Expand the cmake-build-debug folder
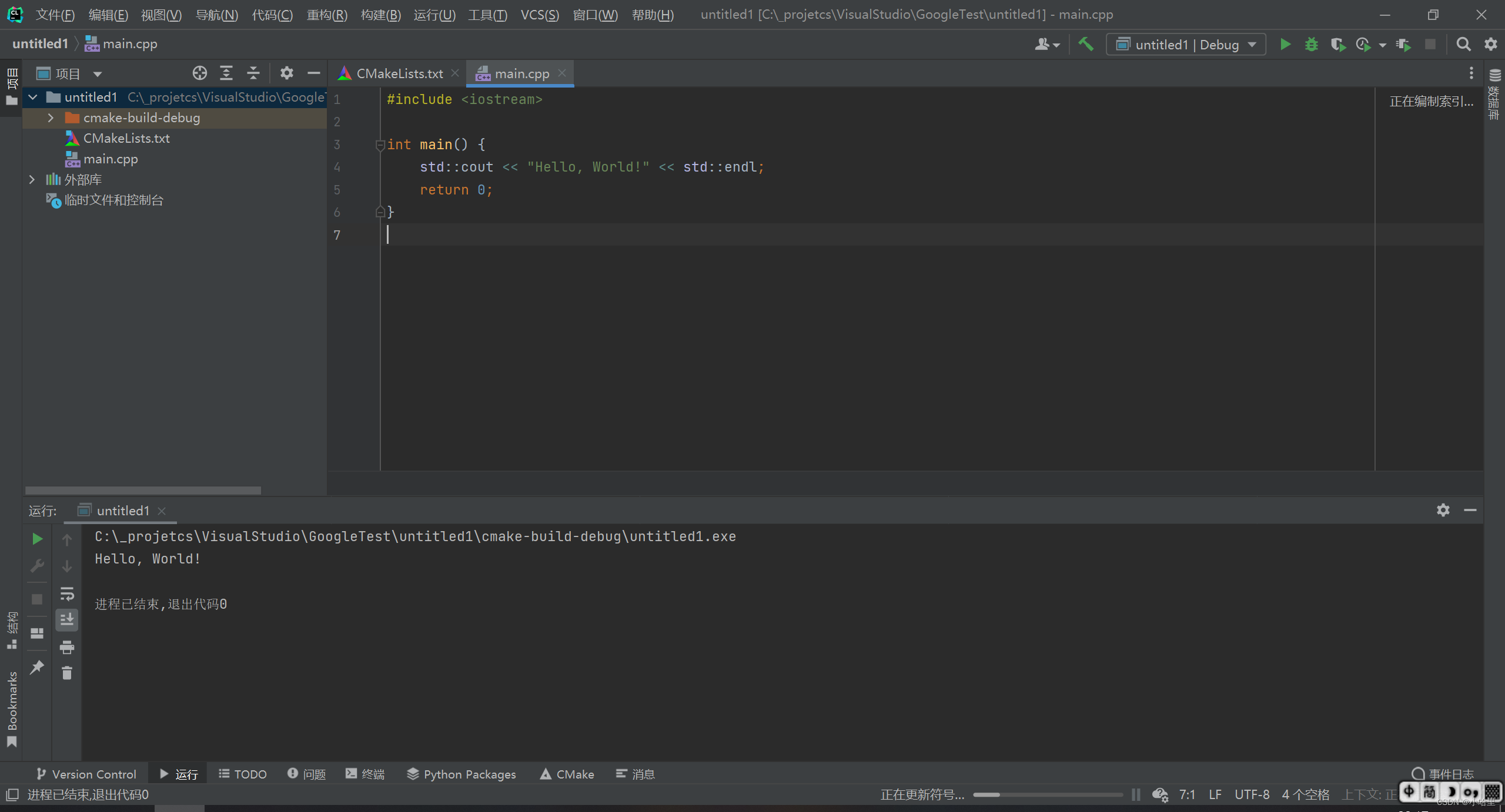The height and width of the screenshot is (812, 1505). [x=49, y=117]
